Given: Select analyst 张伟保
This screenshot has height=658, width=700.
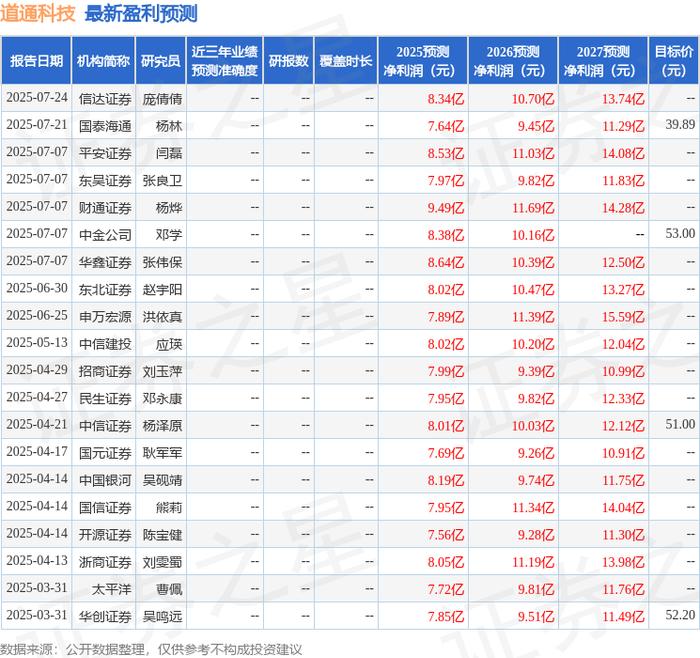Looking at the screenshot, I should pyautogui.click(x=162, y=262).
